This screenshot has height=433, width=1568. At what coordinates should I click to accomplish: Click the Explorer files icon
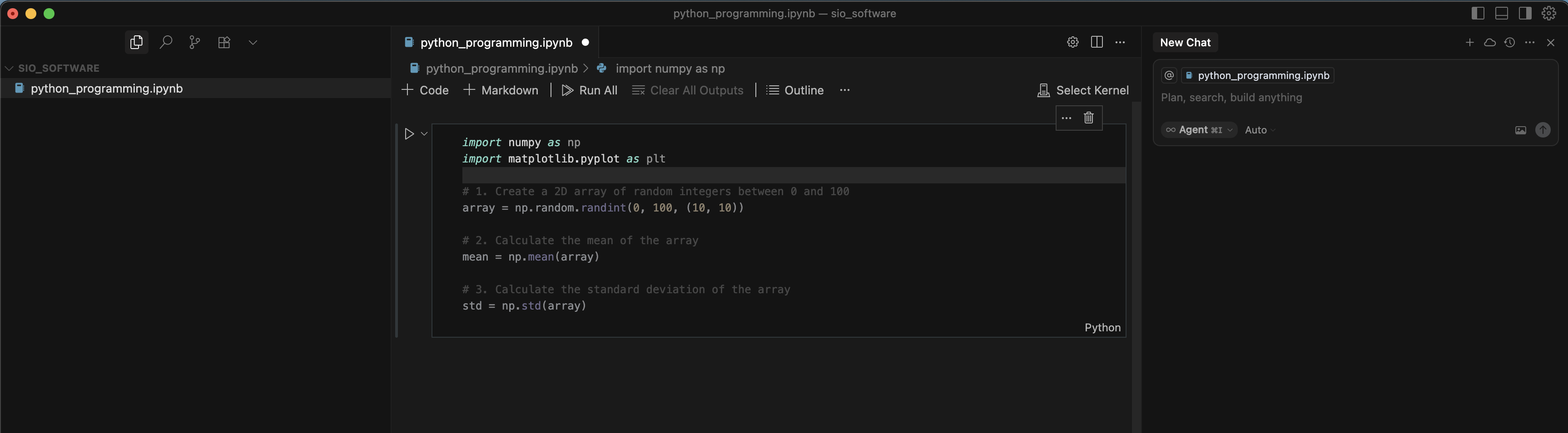[x=136, y=42]
